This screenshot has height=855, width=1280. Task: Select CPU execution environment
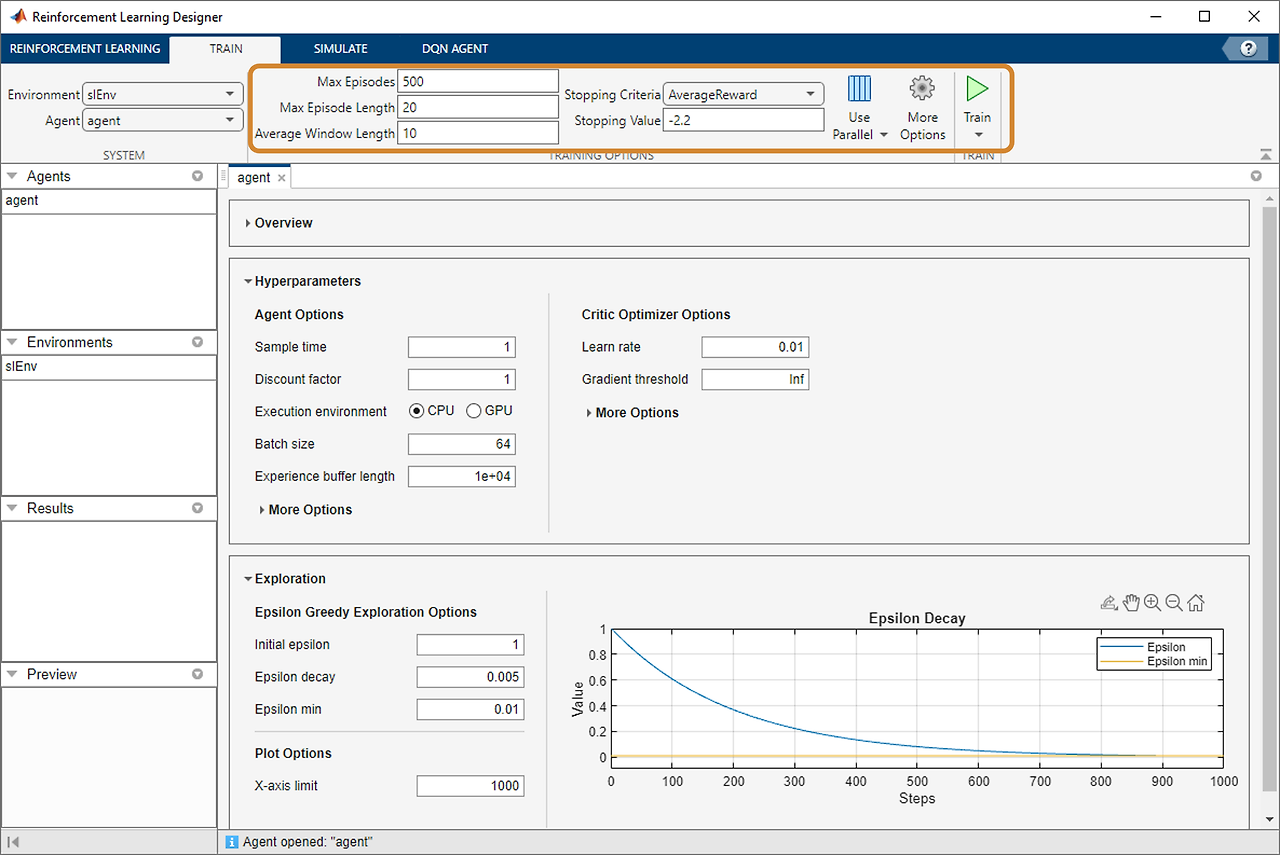coord(416,411)
